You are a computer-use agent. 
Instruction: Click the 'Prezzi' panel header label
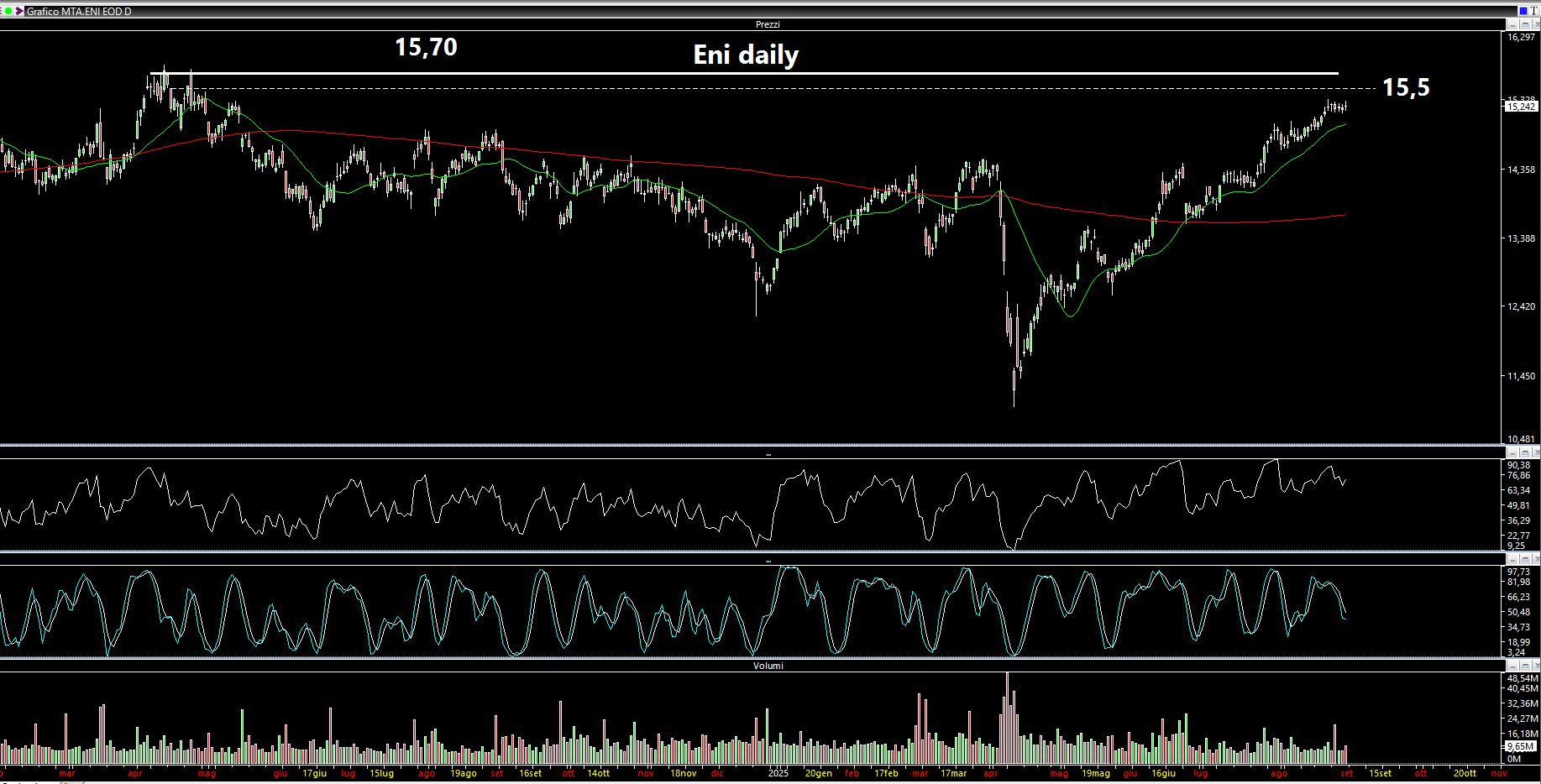click(768, 24)
